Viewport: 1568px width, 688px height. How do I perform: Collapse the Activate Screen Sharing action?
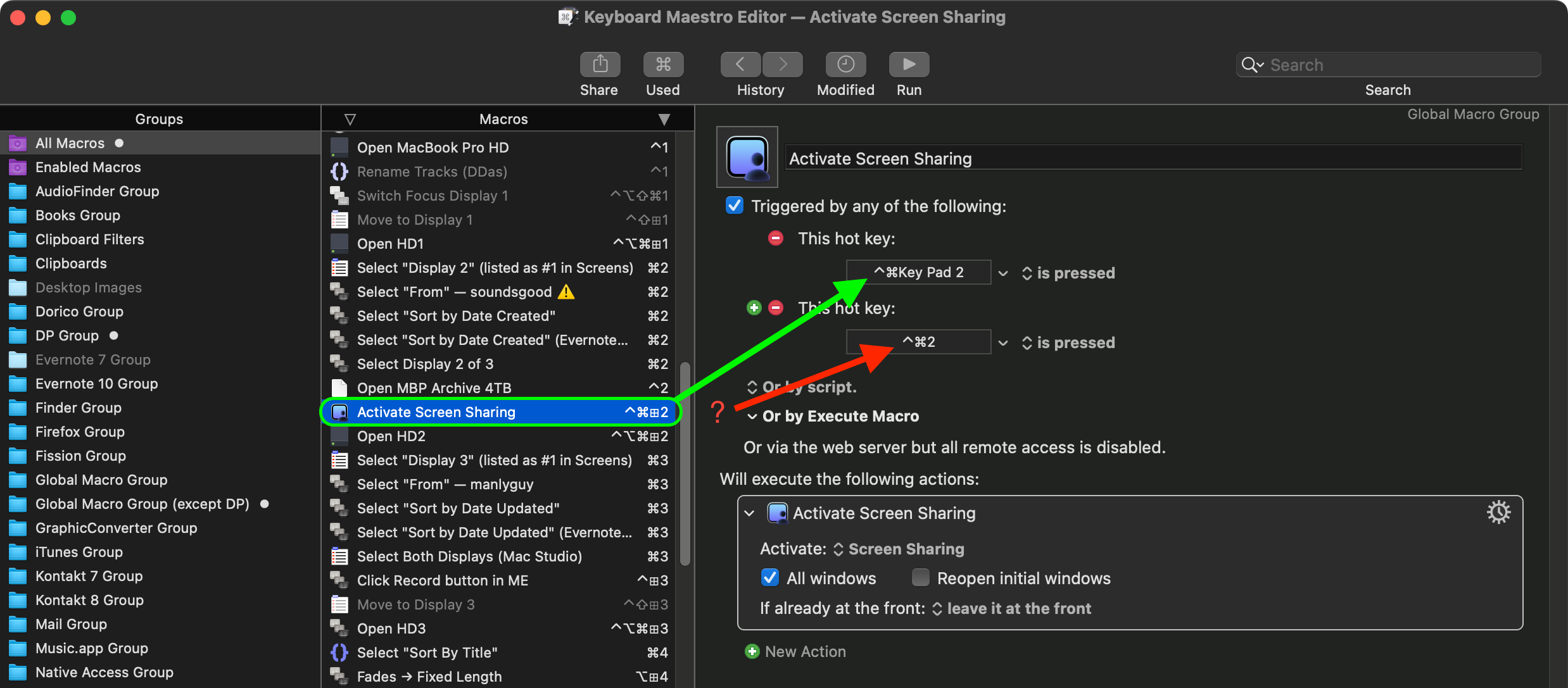750,513
